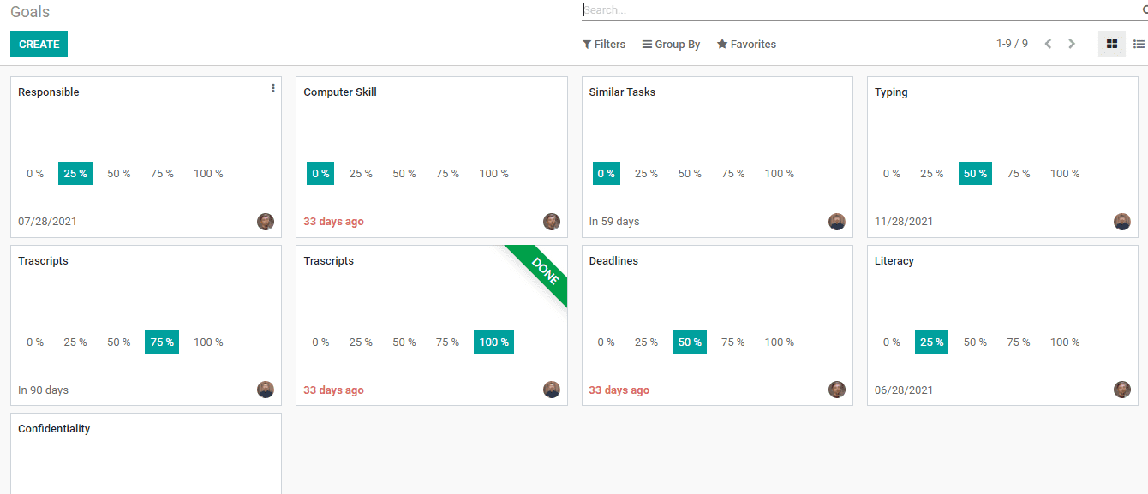Switch to Kanban view icon
The height and width of the screenshot is (494, 1148).
pos(1111,44)
